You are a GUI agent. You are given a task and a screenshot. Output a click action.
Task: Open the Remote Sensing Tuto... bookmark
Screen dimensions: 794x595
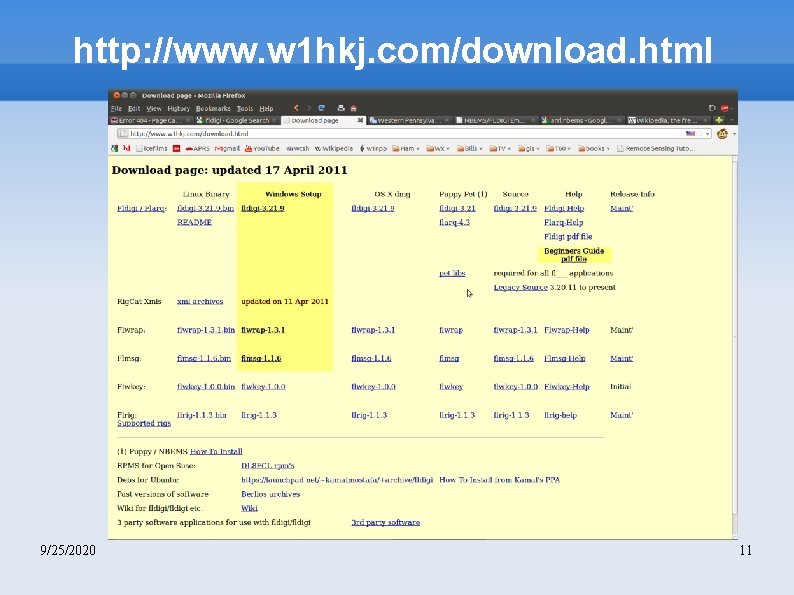(x=656, y=148)
